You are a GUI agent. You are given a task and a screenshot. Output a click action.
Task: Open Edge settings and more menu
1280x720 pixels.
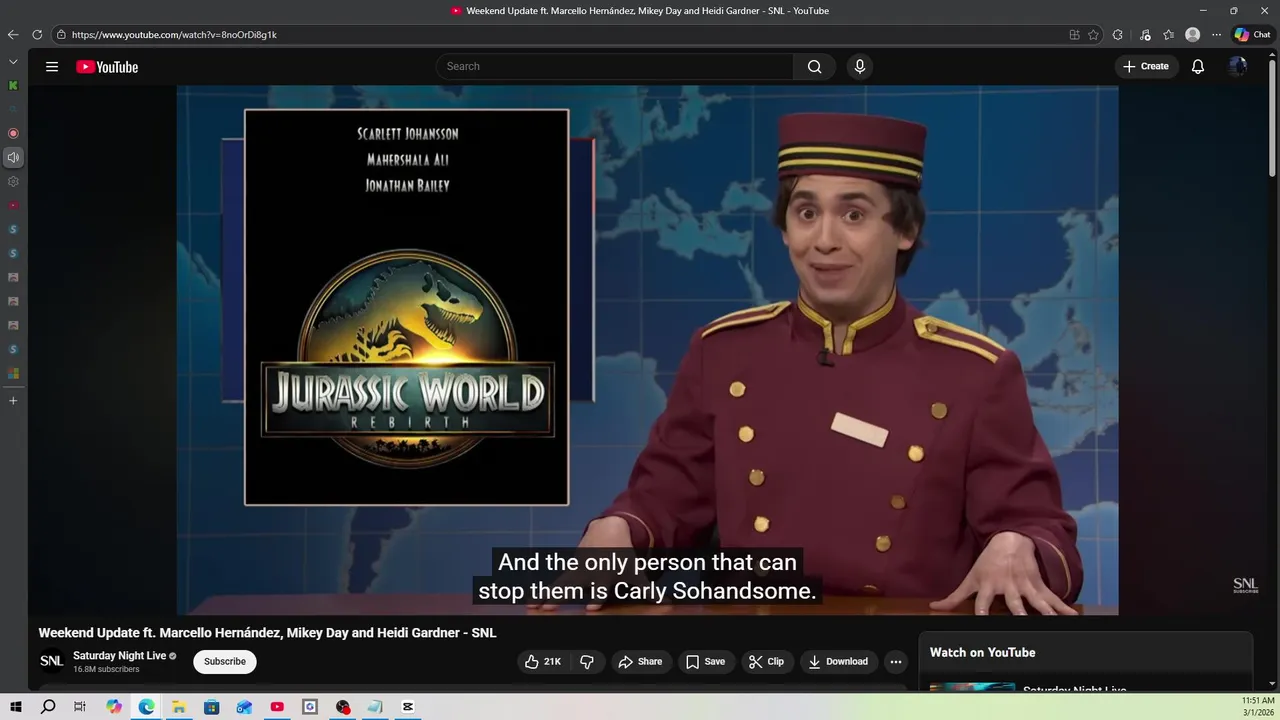coord(1216,34)
